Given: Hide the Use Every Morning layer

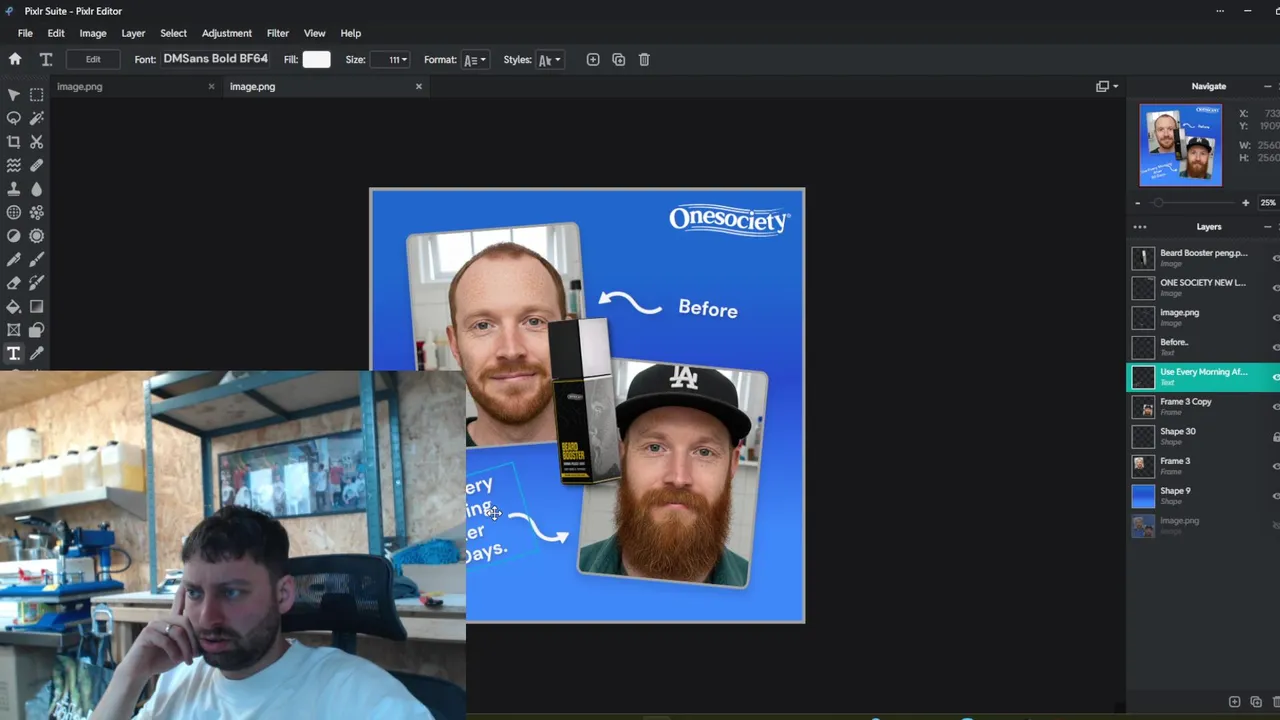Looking at the screenshot, I should pyautogui.click(x=1275, y=377).
